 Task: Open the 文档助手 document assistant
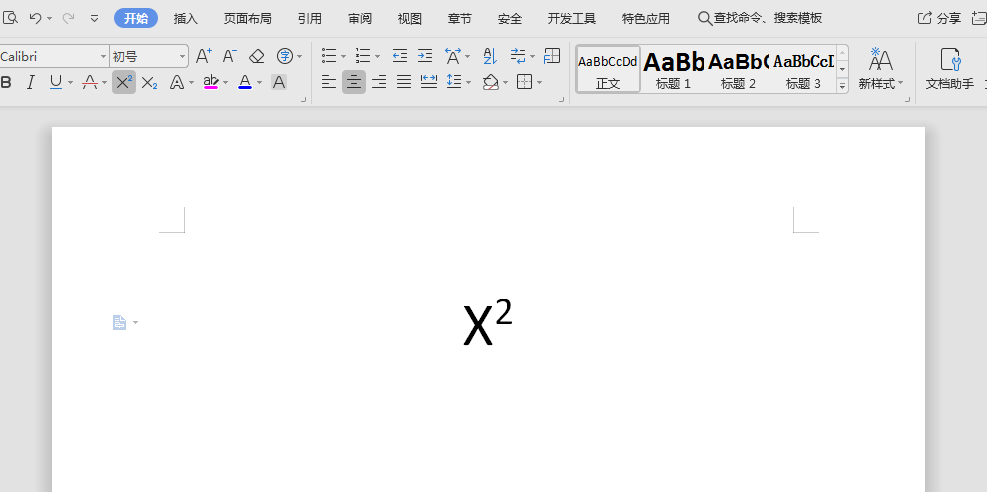pos(949,68)
